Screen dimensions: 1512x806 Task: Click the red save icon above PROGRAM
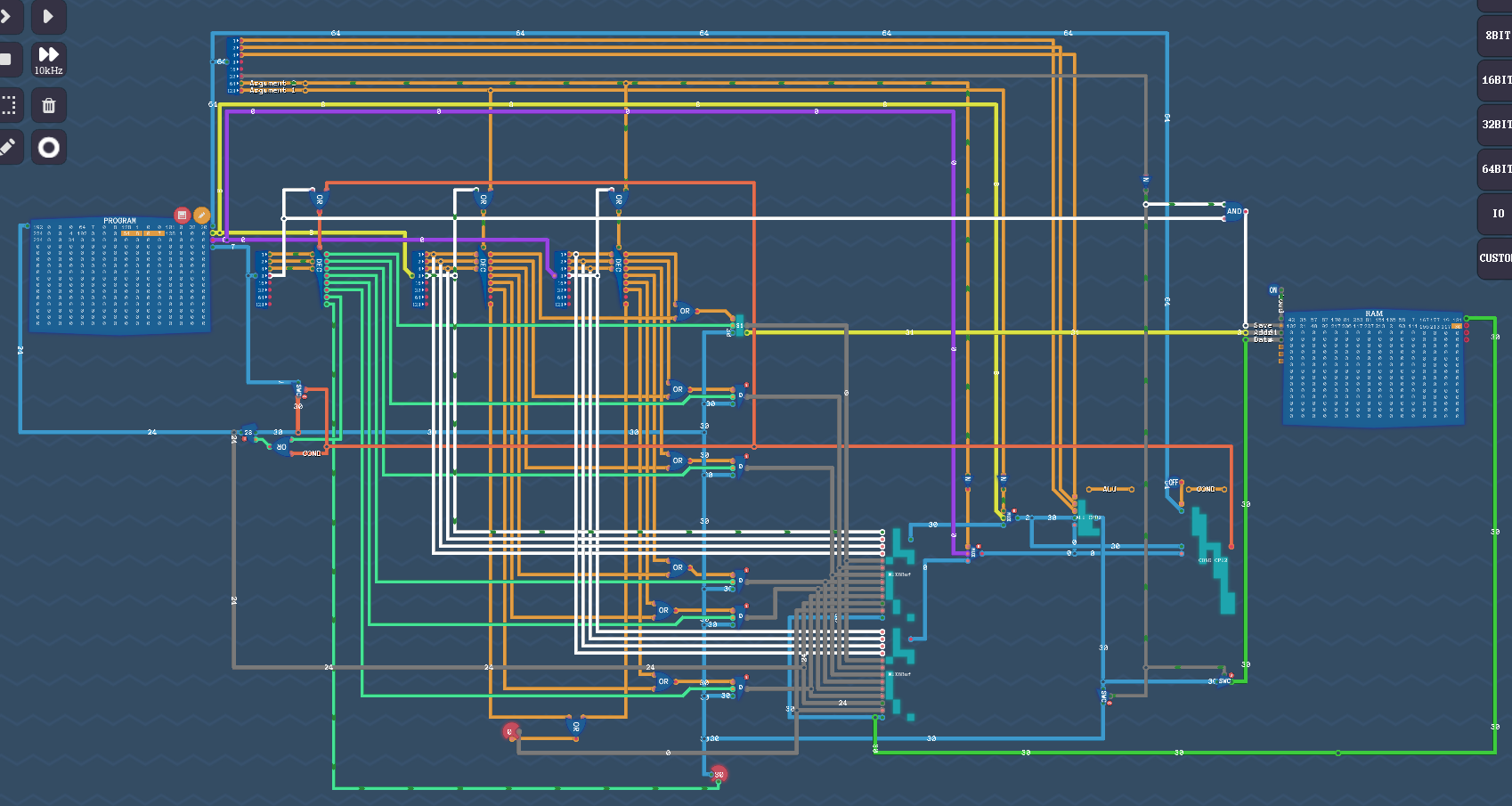click(182, 215)
